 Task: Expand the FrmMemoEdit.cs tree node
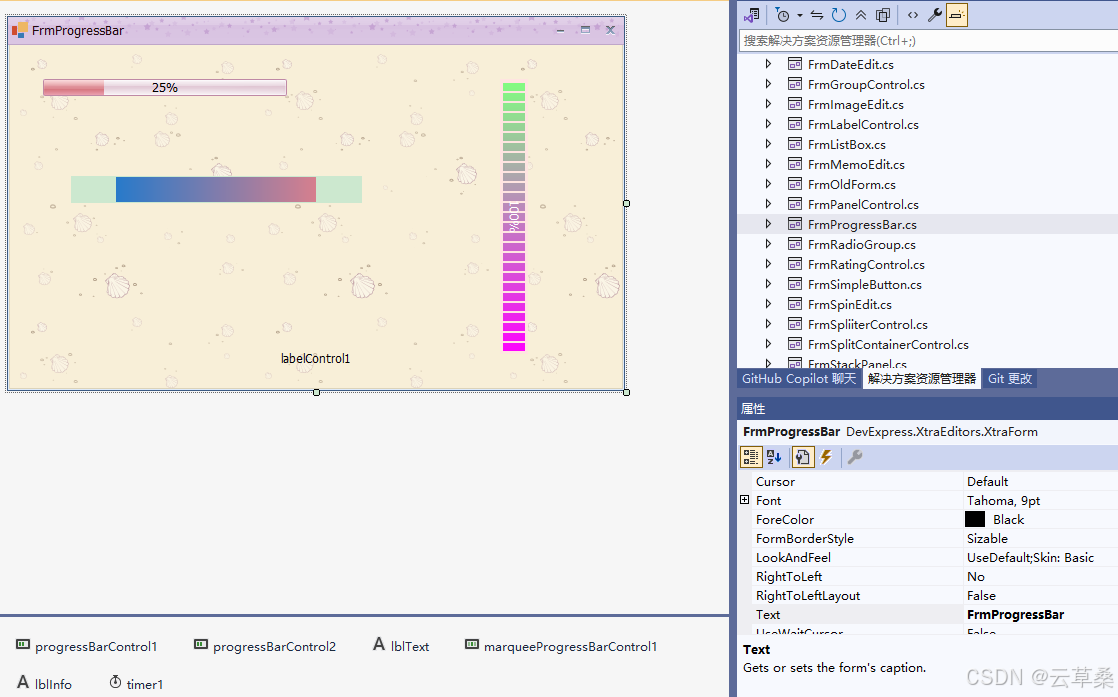768,163
